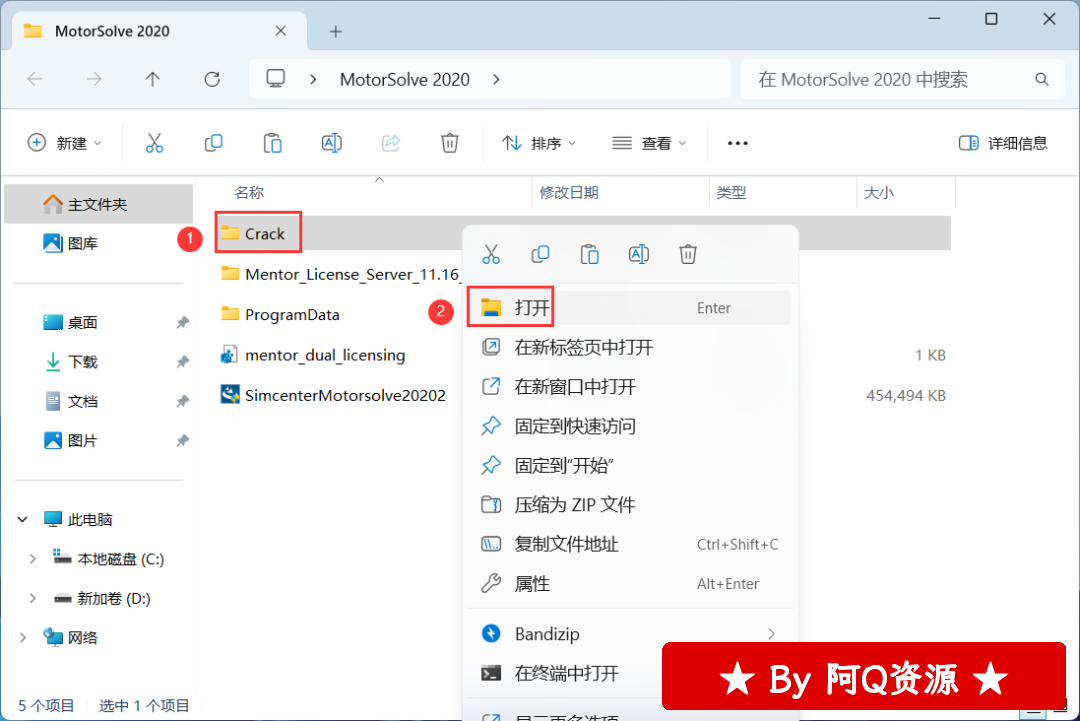Choose 固定到"开始" in the context menu
The image size is (1080, 721).
tap(630, 466)
